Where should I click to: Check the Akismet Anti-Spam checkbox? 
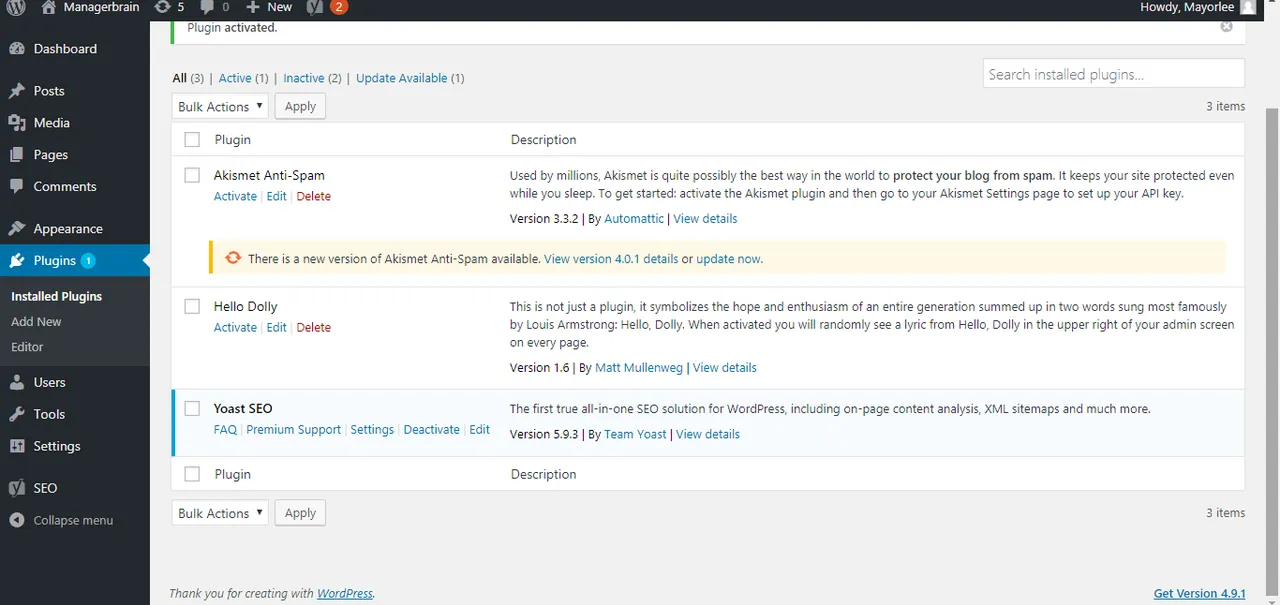192,175
